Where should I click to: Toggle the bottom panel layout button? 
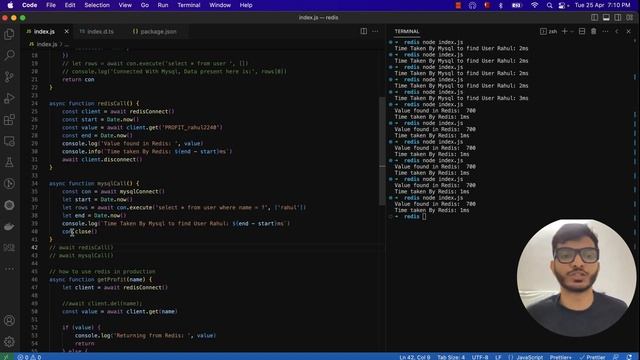click(x=606, y=18)
